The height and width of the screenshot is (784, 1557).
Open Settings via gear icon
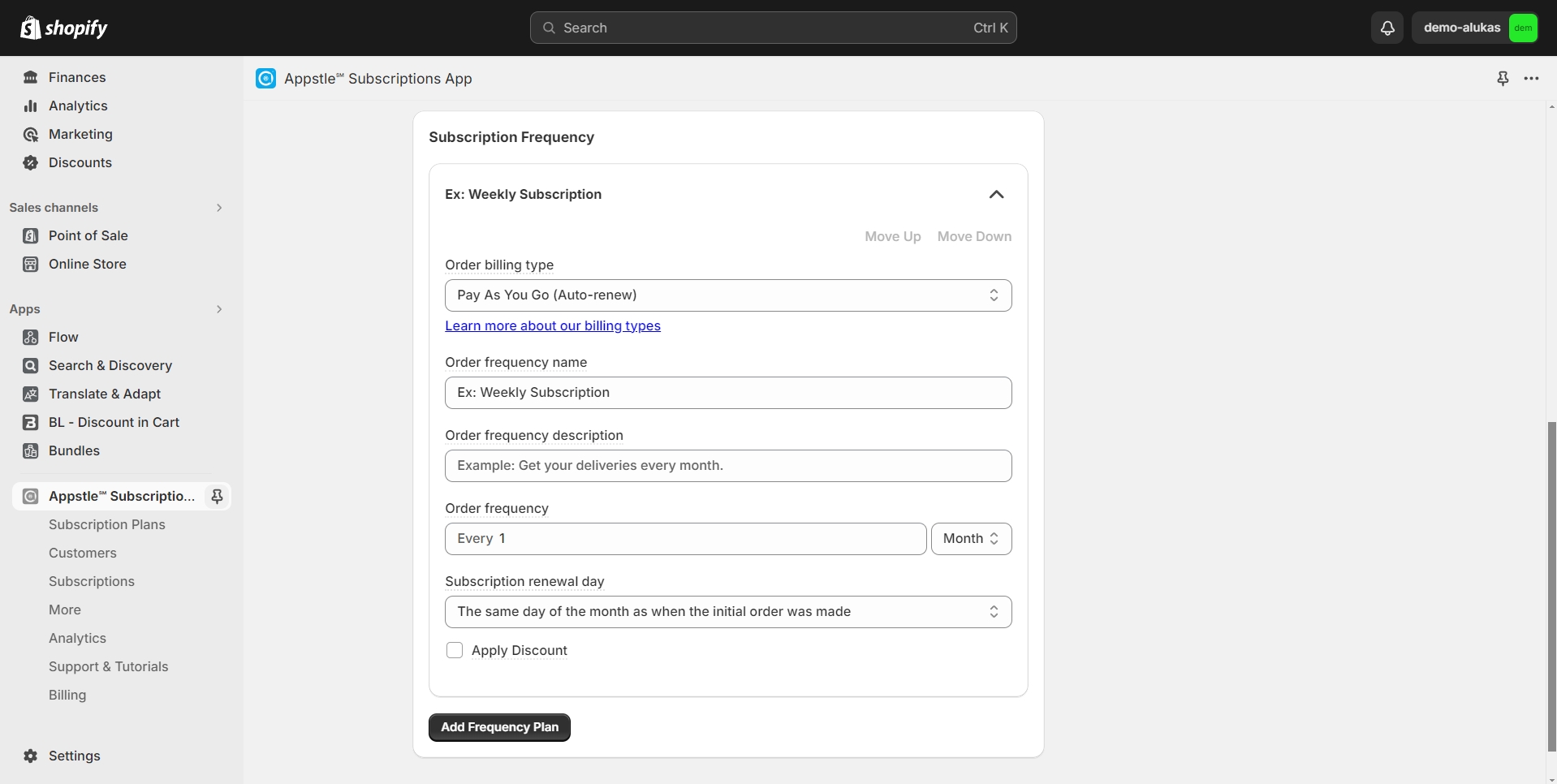point(31,756)
